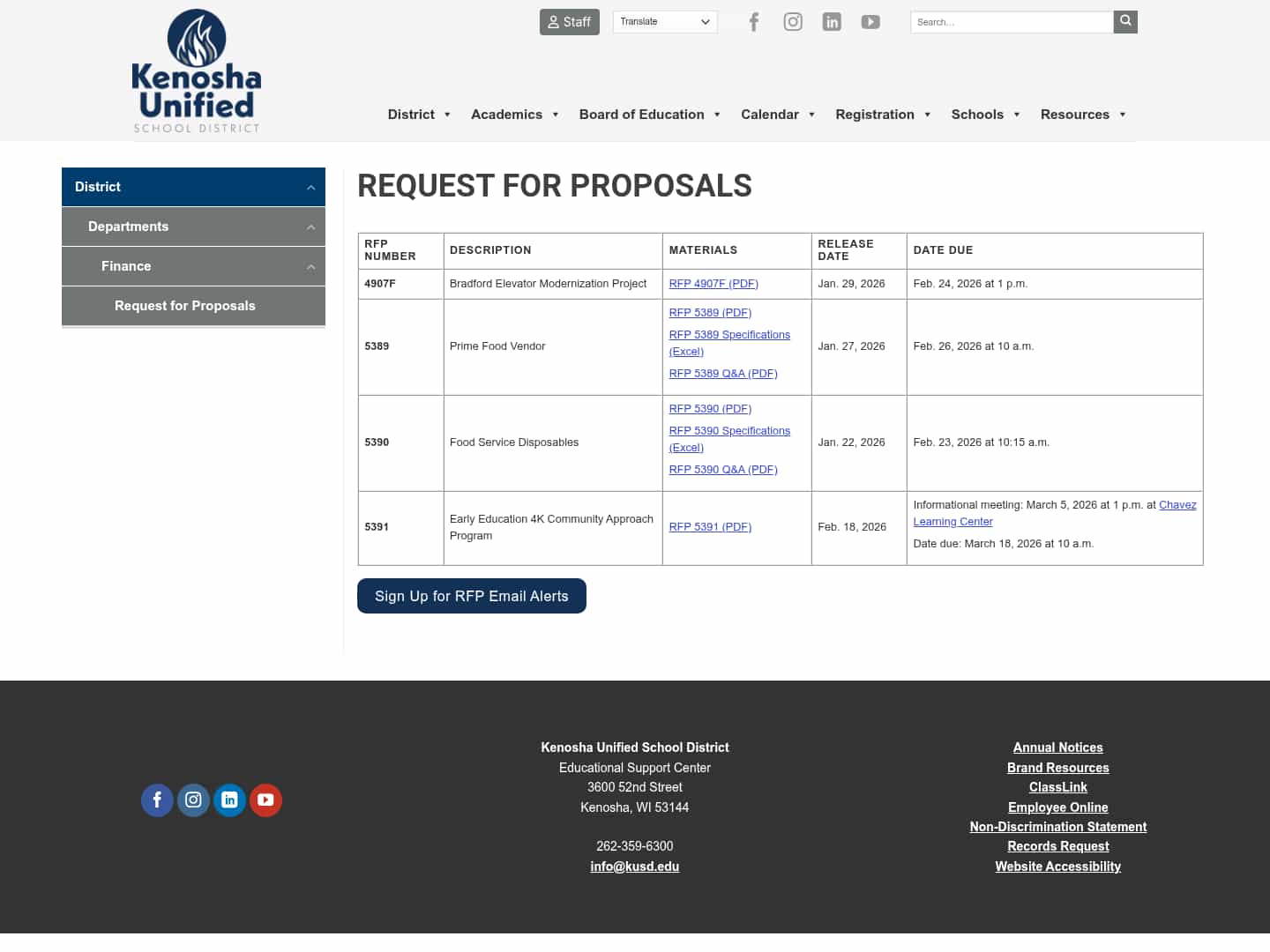Open the RFP 4907F (PDF) link
Screen dimensions: 1270x952
(x=713, y=284)
